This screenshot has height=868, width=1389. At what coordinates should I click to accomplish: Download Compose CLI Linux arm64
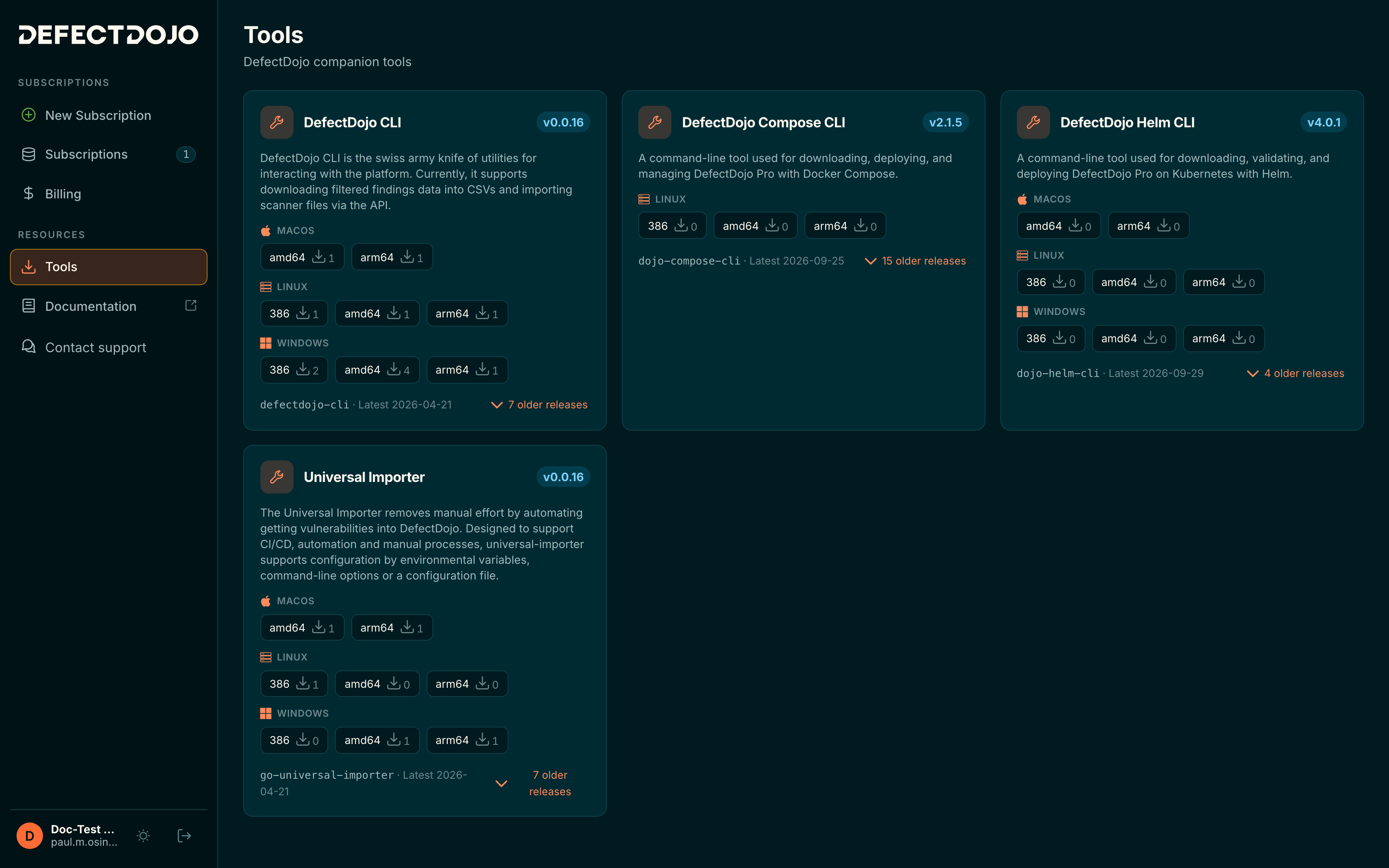click(x=845, y=226)
